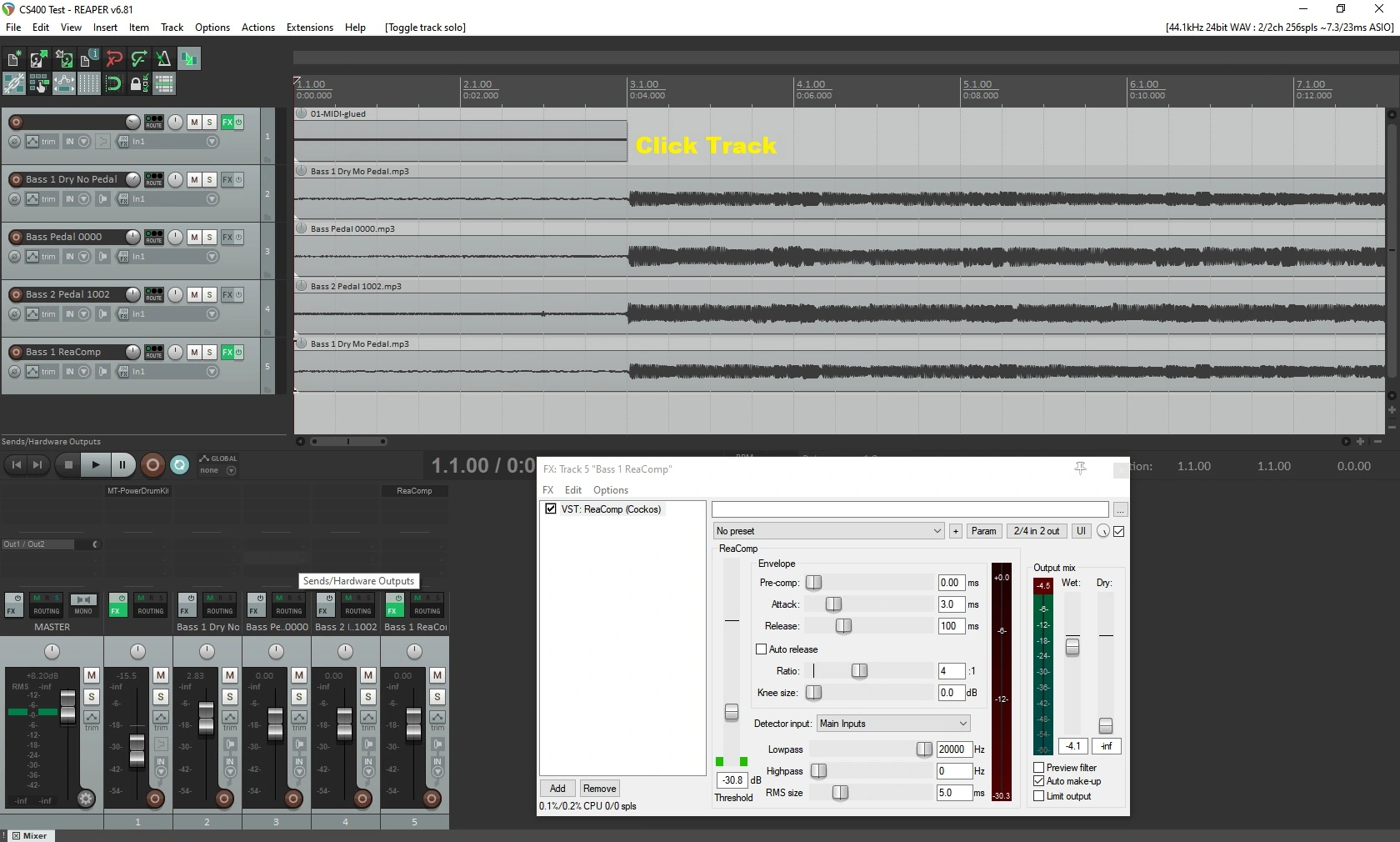Toggle the snap magnet toolbar icon
Screen dimensions: 1400x842
tap(114, 83)
